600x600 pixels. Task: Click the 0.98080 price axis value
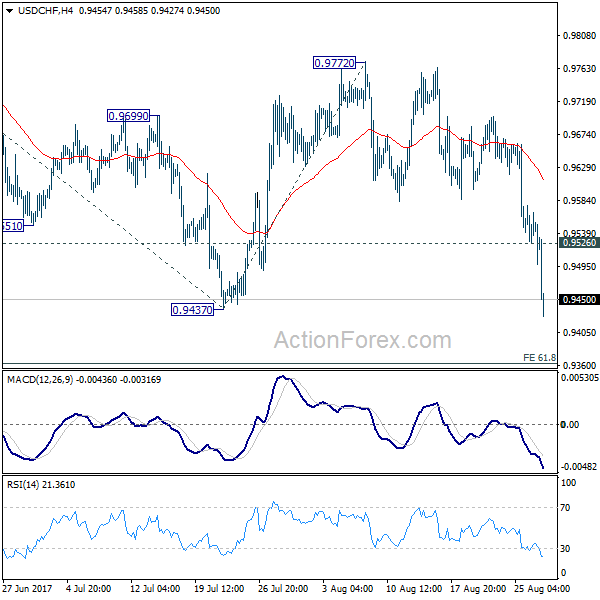[x=579, y=36]
